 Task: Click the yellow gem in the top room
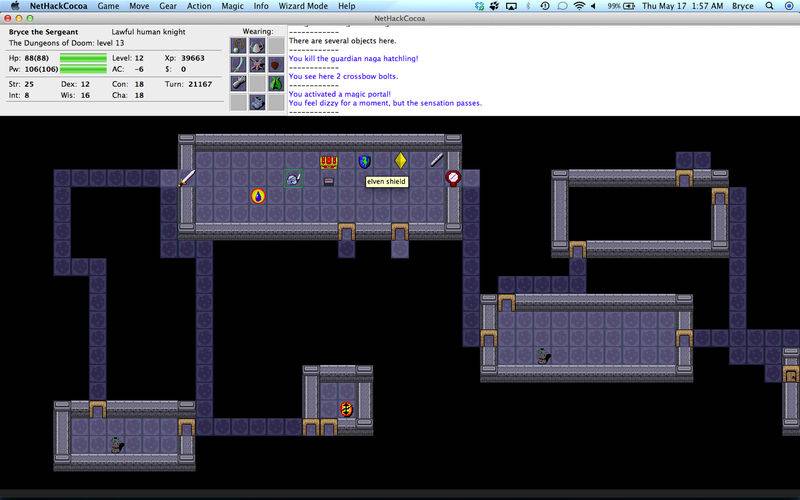coord(401,161)
